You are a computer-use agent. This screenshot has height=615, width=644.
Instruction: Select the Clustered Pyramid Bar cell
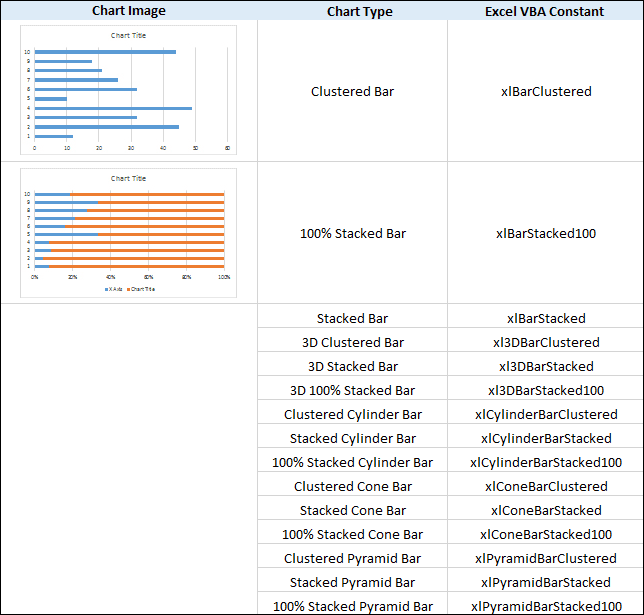(x=352, y=558)
